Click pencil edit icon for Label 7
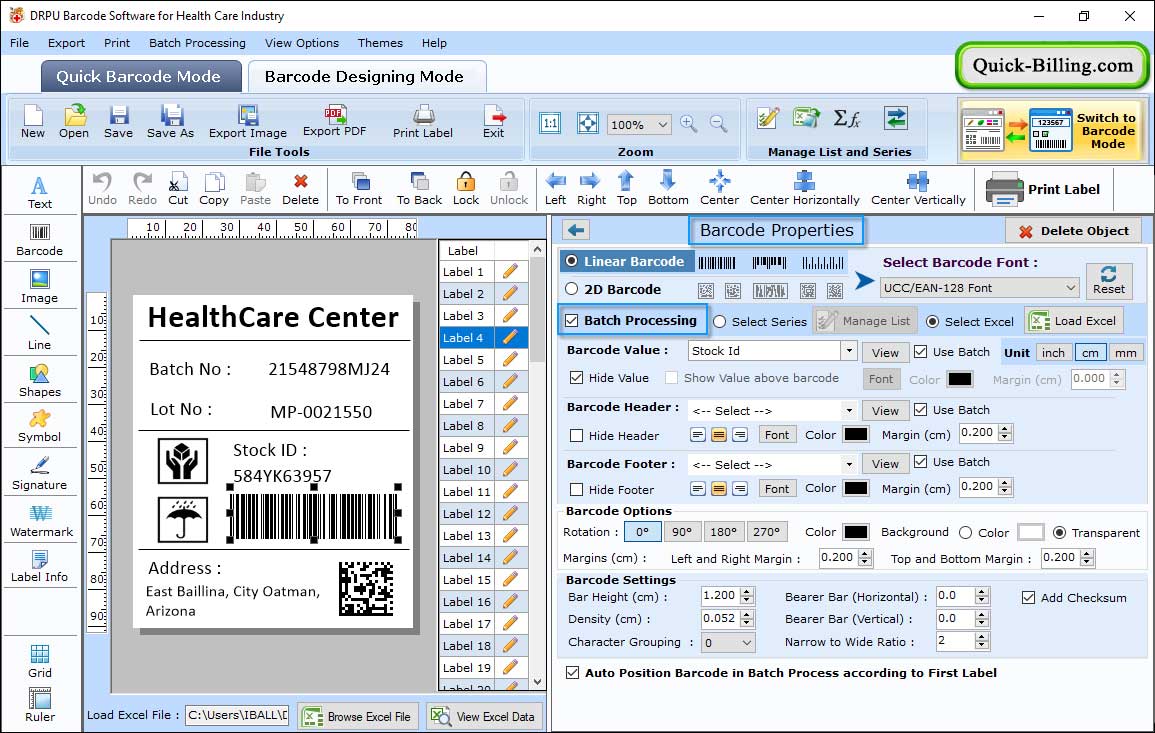 point(510,404)
